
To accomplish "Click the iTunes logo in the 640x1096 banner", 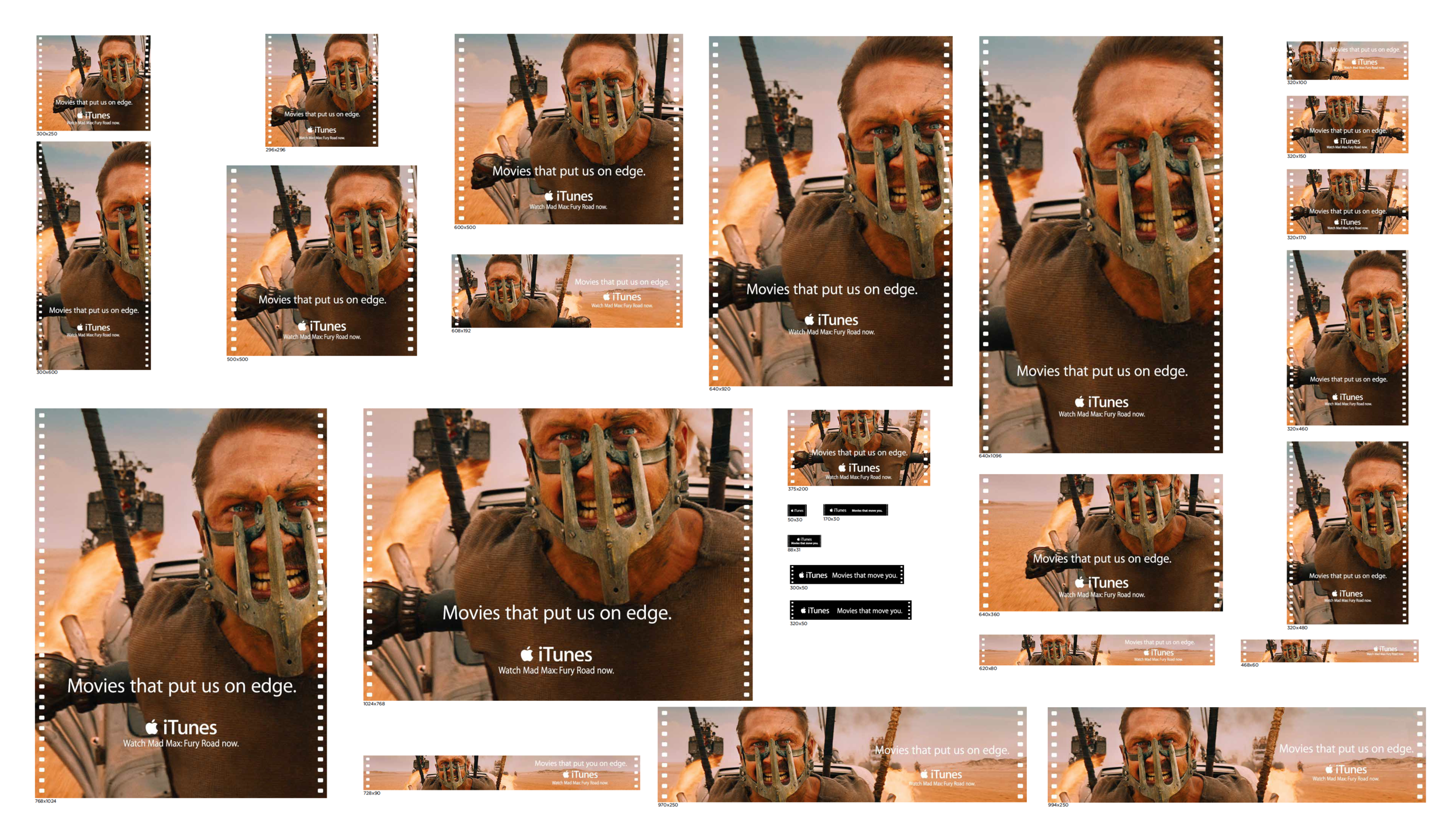I will click(1101, 402).
